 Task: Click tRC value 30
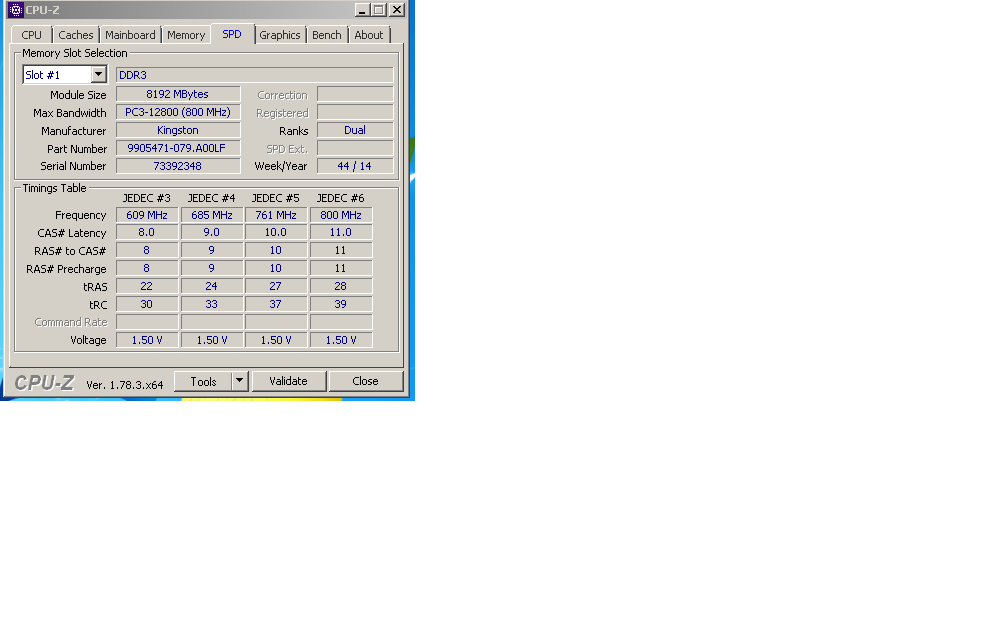[x=147, y=304]
